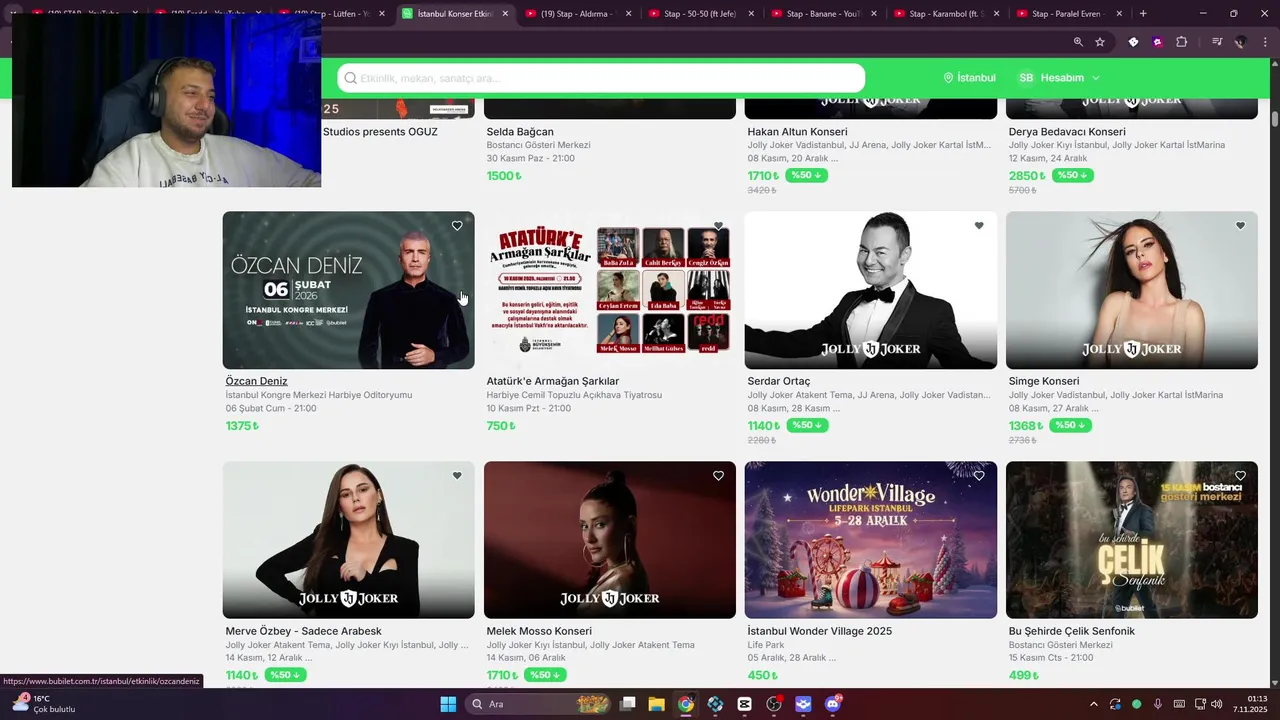
Task: Click the 750₺ price under Atatürk'e Armağan
Action: pos(501,426)
